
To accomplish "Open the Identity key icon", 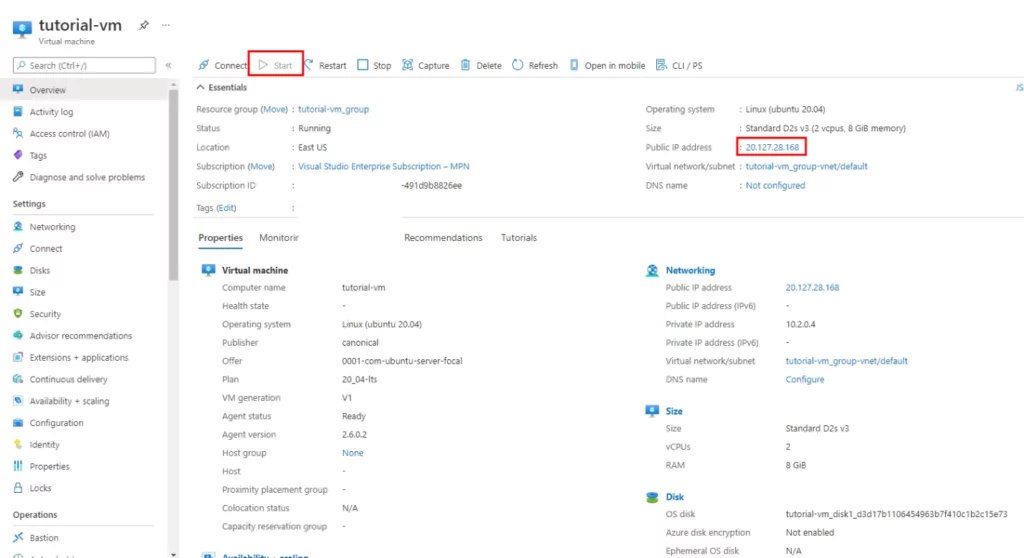I will pyautogui.click(x=18, y=444).
